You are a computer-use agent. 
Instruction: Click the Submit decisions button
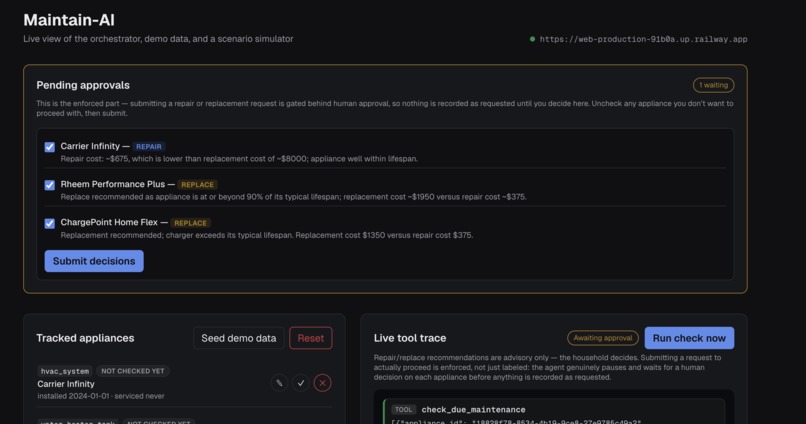[94, 261]
